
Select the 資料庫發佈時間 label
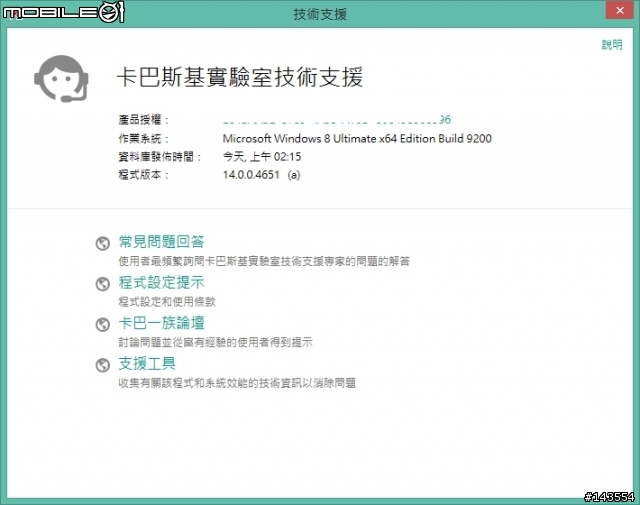tap(160, 156)
